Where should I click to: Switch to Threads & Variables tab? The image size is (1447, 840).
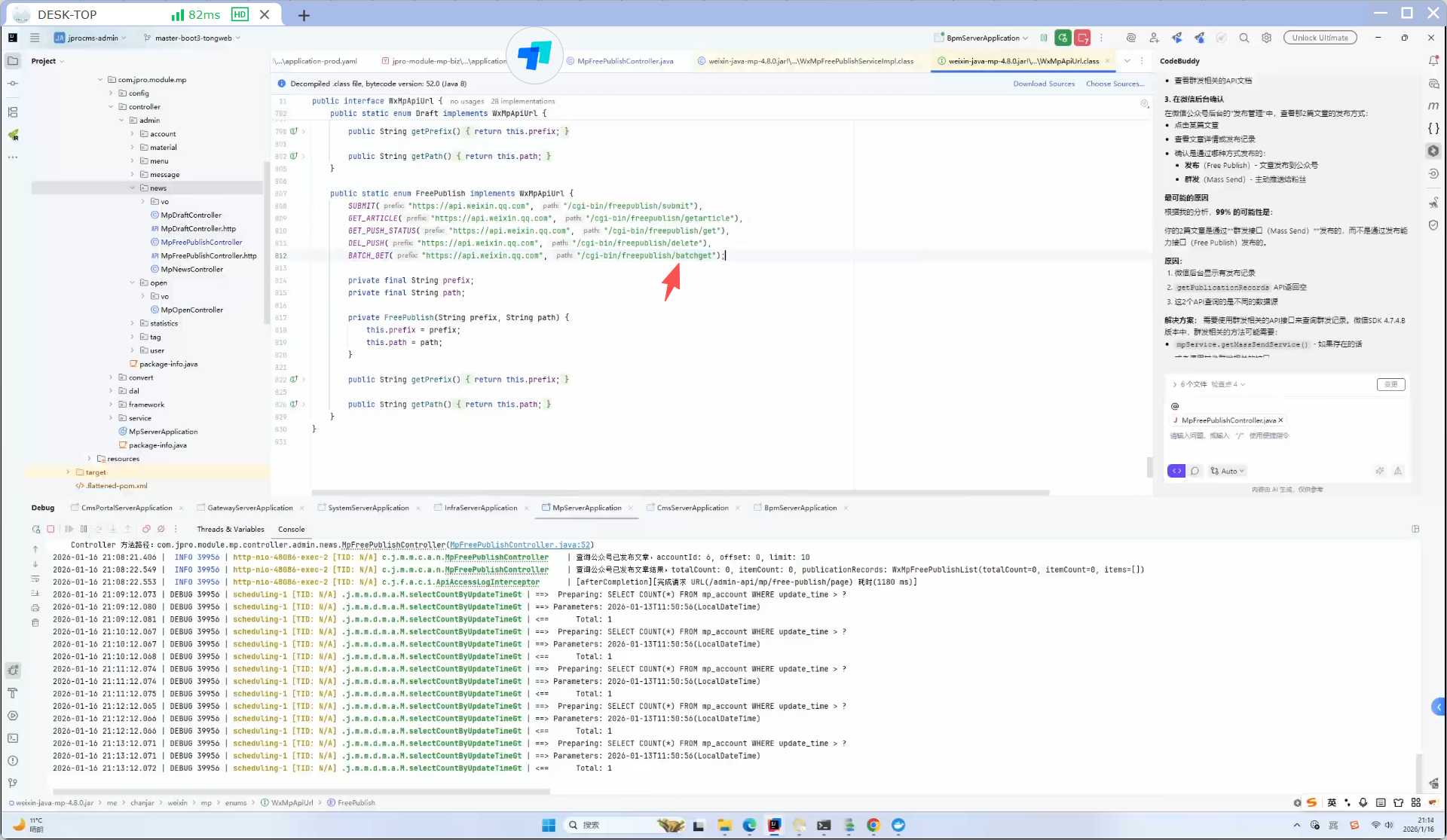(230, 529)
